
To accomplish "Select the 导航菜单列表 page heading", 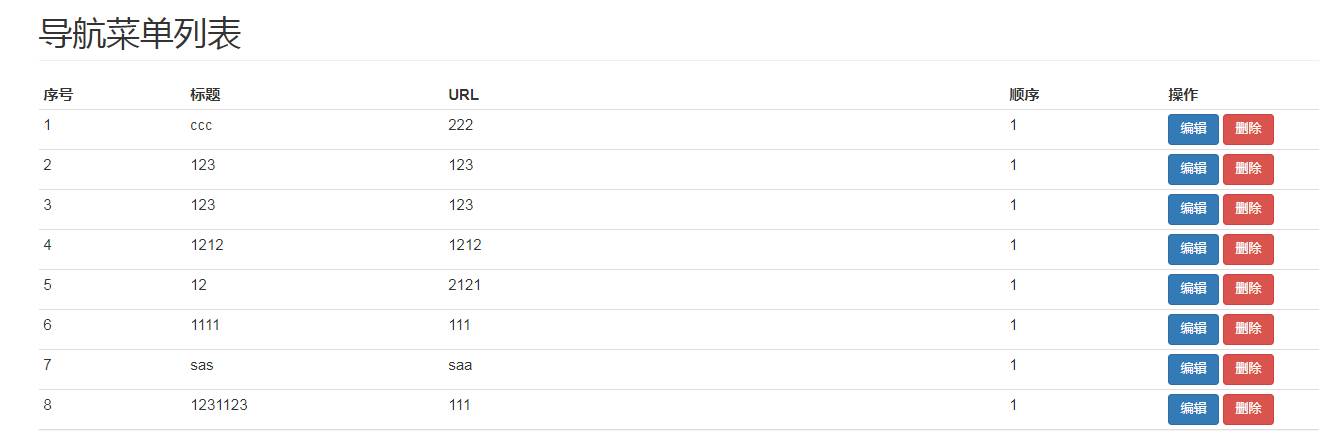I will point(140,34).
